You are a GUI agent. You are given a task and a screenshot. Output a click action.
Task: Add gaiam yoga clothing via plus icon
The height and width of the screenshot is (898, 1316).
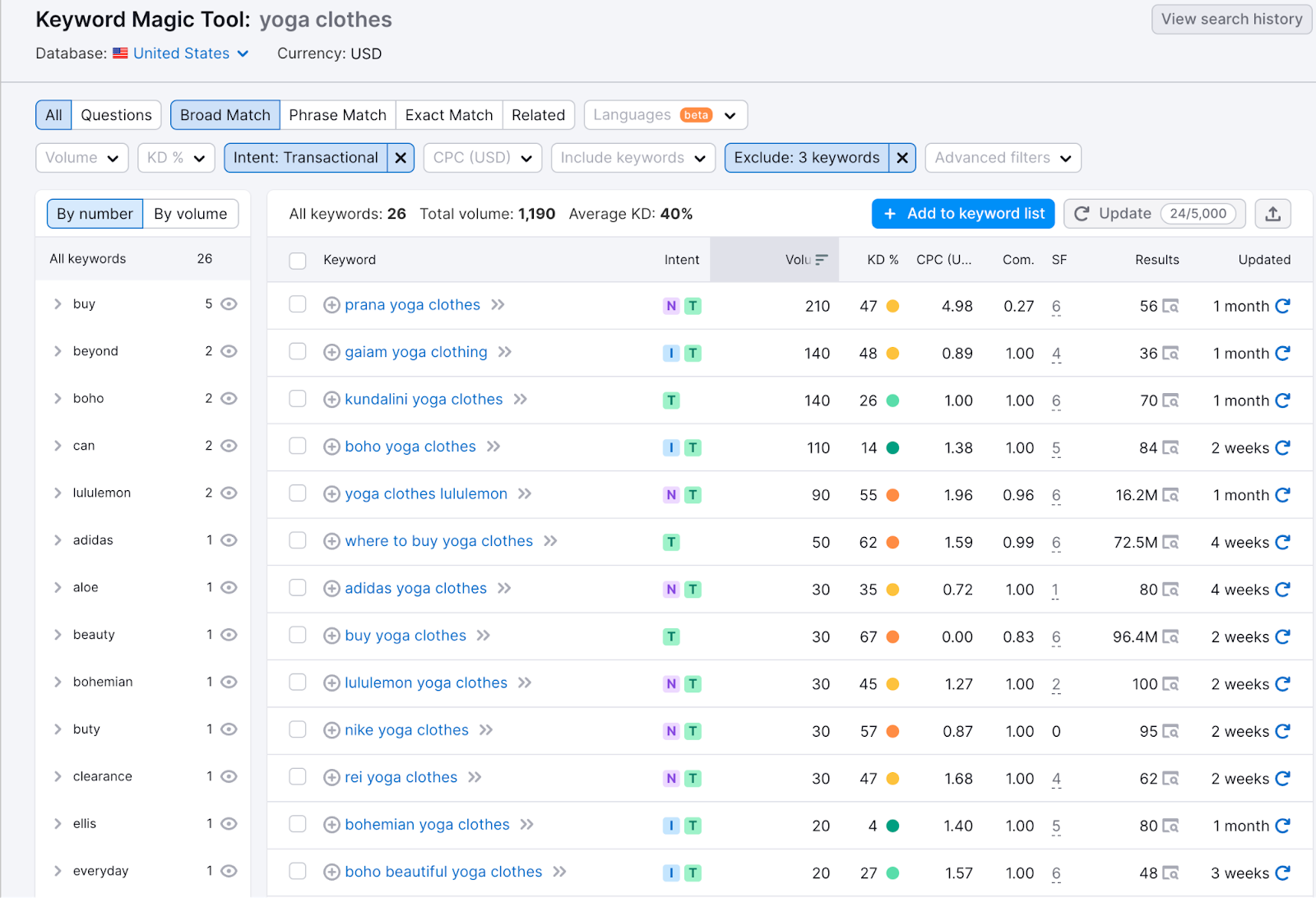[331, 353]
